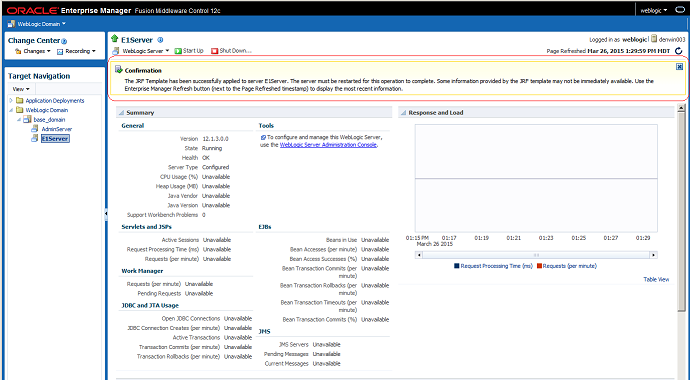Image resolution: width=690 pixels, height=380 pixels.
Task: Open the WebLogic Domain menu
Action: click(41, 24)
